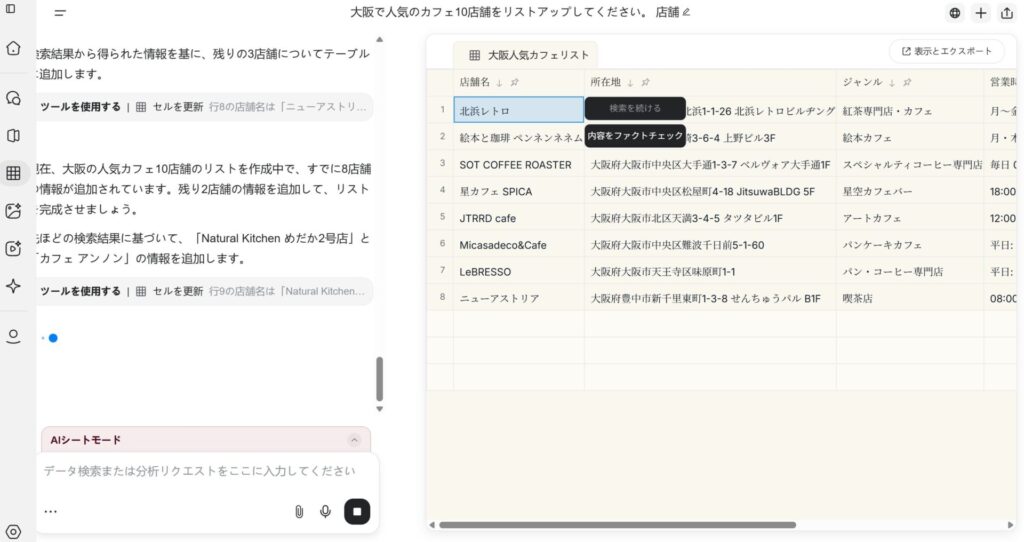
Task: Click the 所在地 column header
Action: point(710,83)
